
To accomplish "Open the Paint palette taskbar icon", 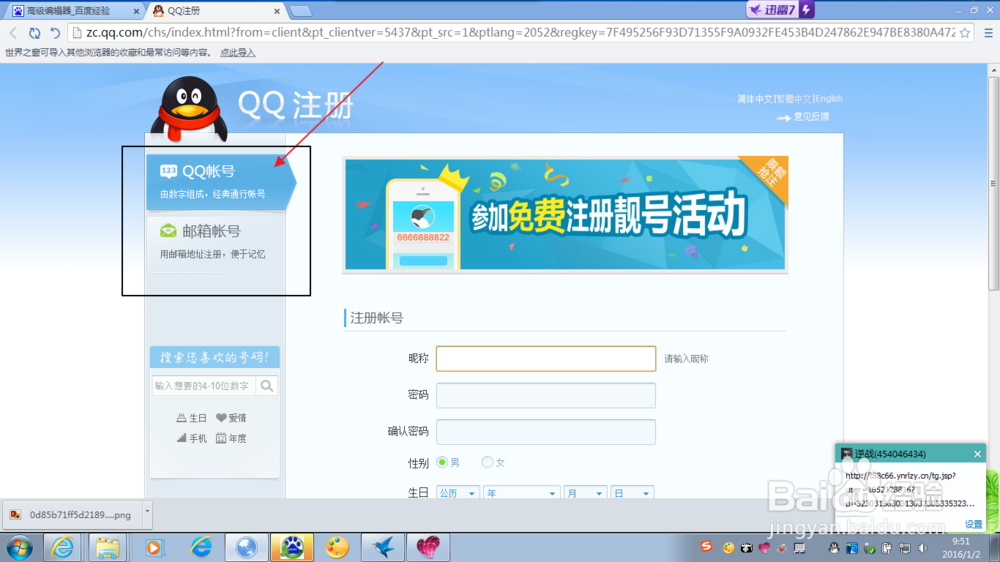I will tap(337, 547).
